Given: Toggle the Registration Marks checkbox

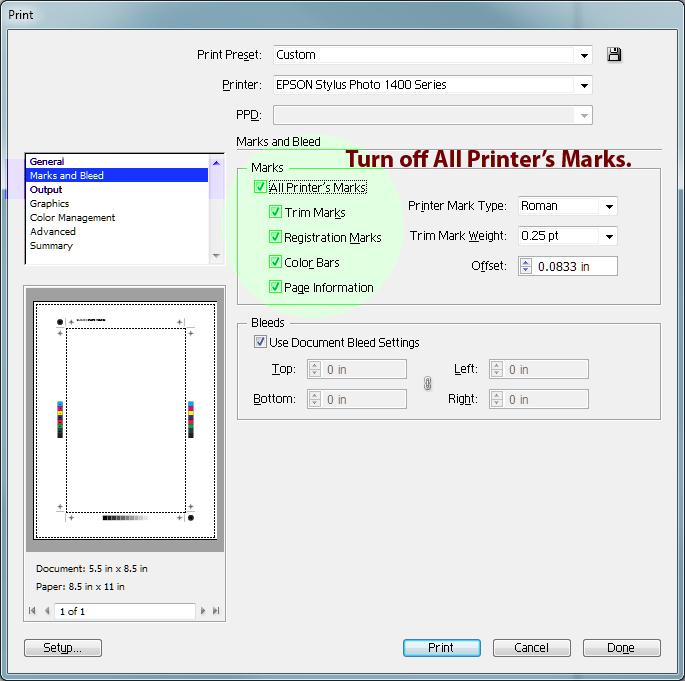Looking at the screenshot, I should point(275,237).
